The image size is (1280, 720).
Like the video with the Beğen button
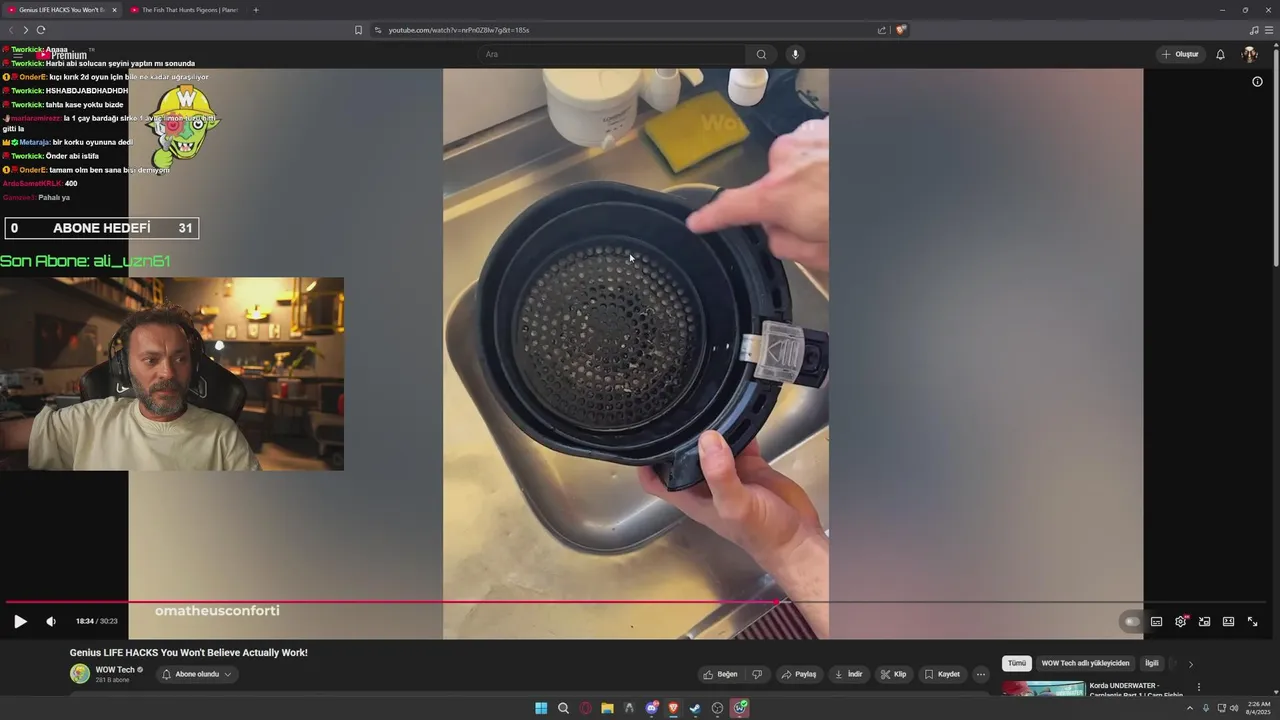(720, 674)
